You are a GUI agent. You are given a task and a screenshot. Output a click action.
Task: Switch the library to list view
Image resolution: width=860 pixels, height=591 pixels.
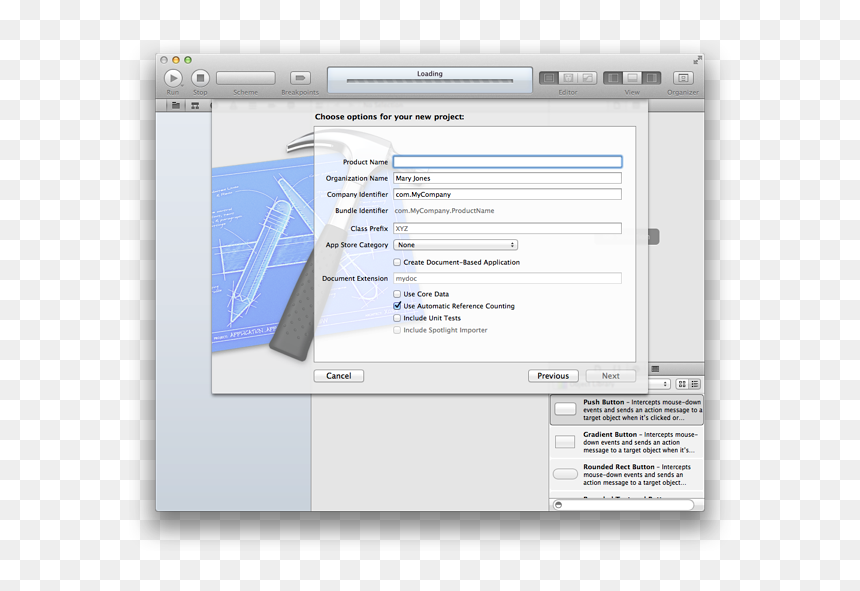coord(695,384)
